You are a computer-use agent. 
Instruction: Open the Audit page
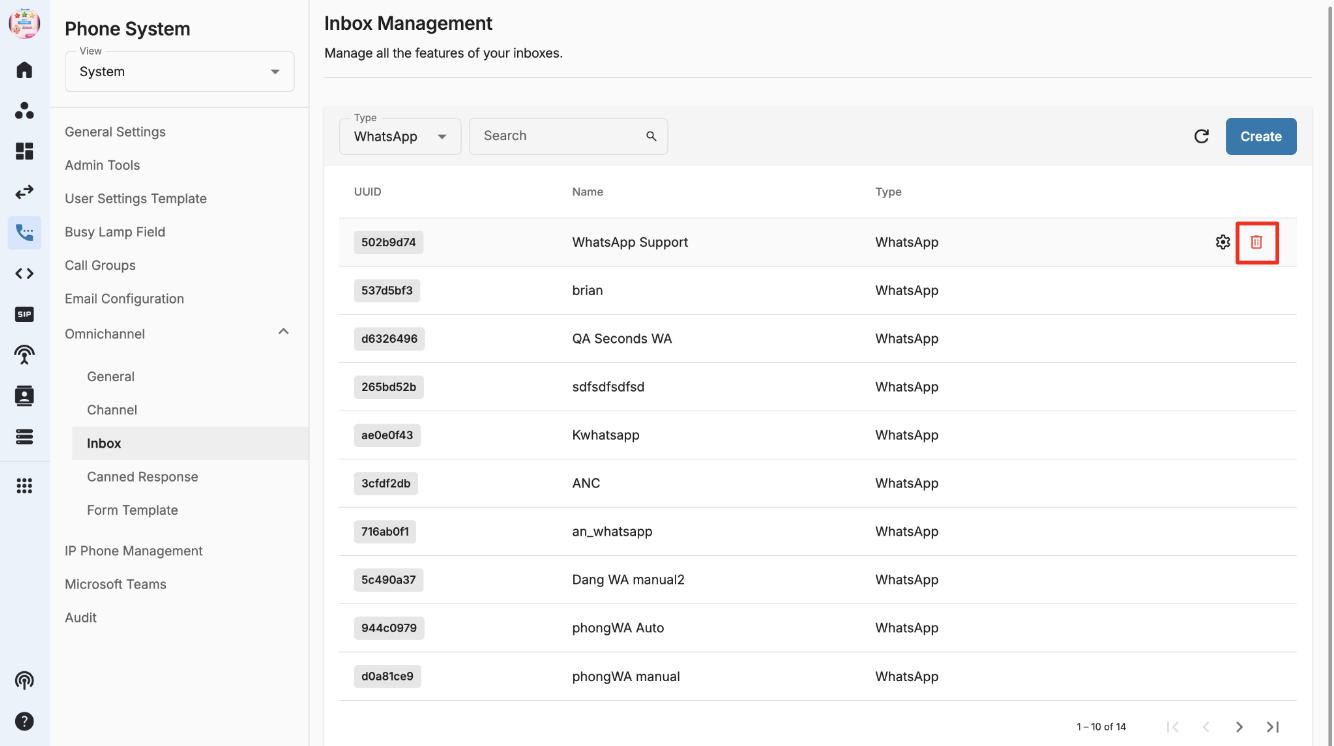(81, 618)
